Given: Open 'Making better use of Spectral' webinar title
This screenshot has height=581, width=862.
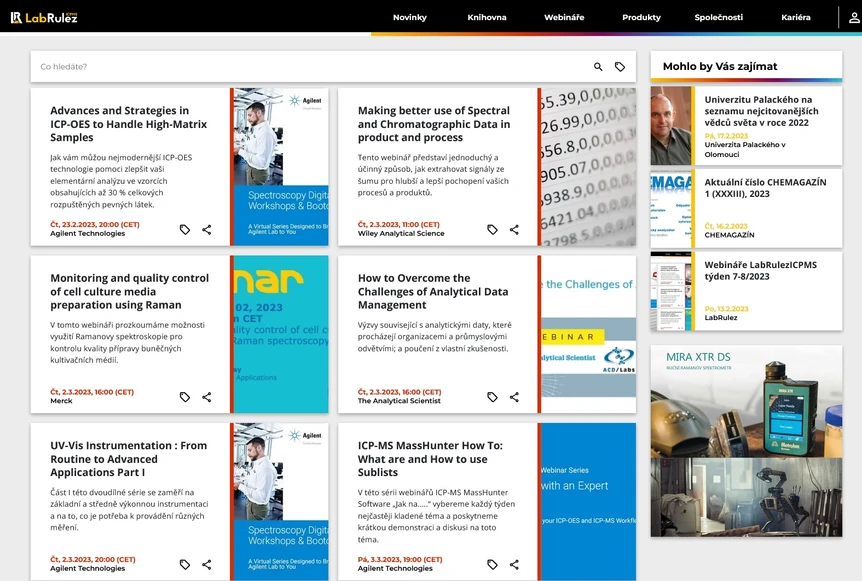Looking at the screenshot, I should [434, 124].
